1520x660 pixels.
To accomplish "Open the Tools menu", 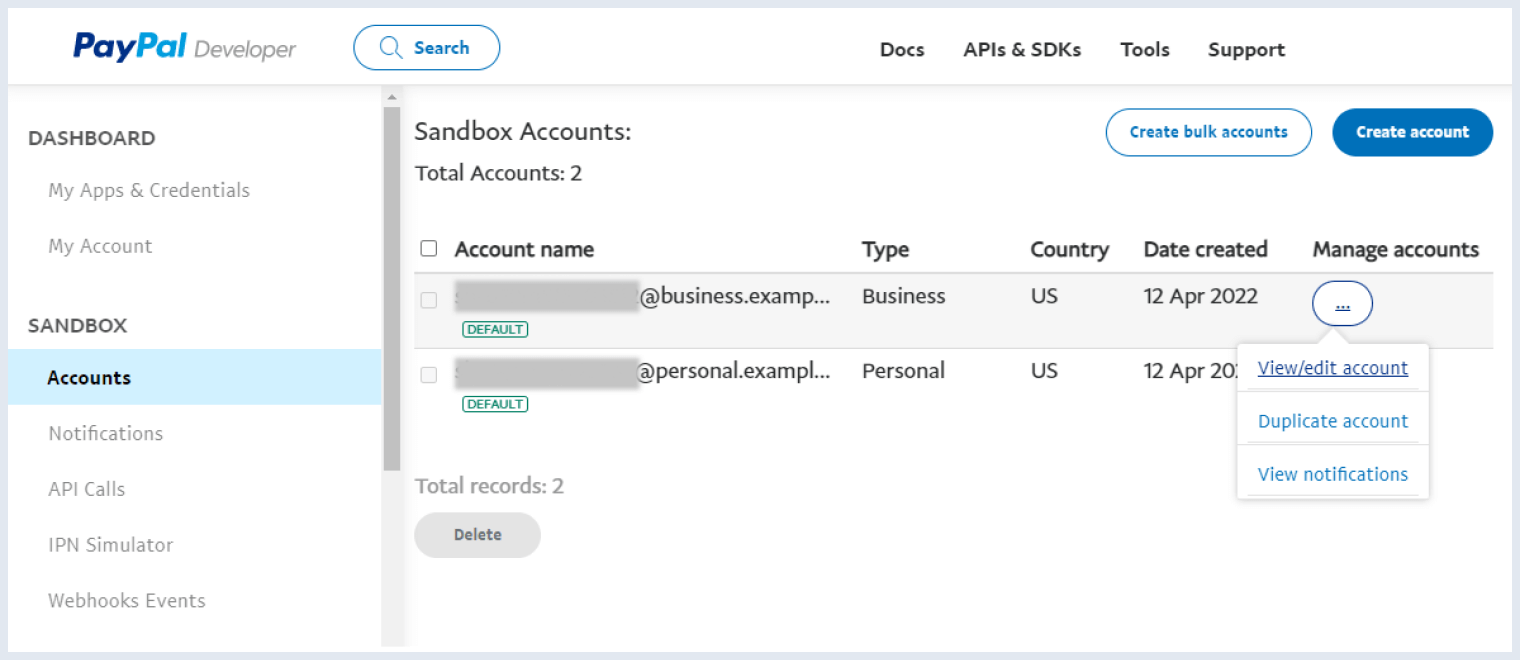I will (1144, 49).
